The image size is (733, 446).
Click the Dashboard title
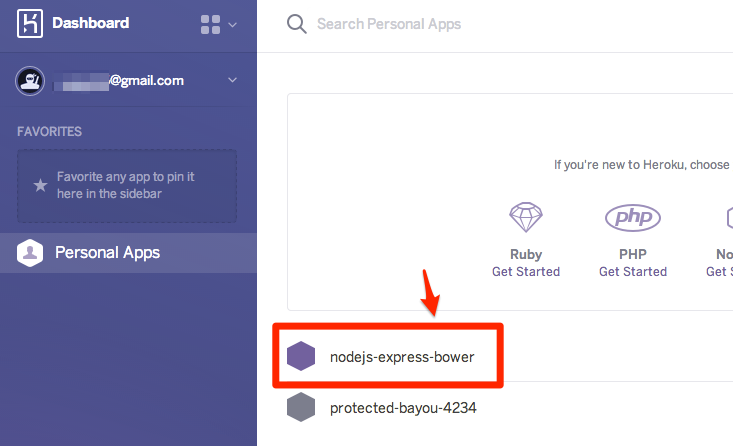(x=90, y=23)
